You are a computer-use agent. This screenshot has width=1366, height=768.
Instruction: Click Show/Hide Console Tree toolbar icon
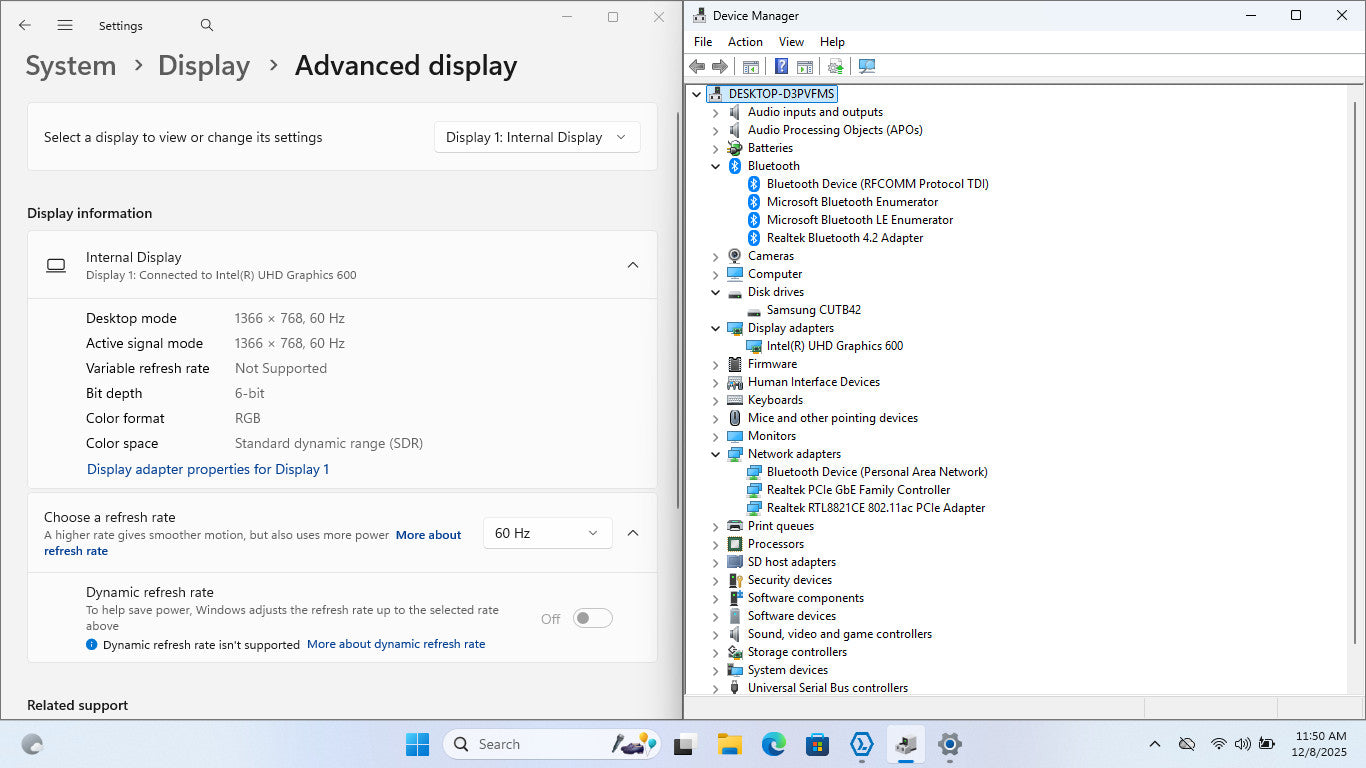[x=750, y=66]
